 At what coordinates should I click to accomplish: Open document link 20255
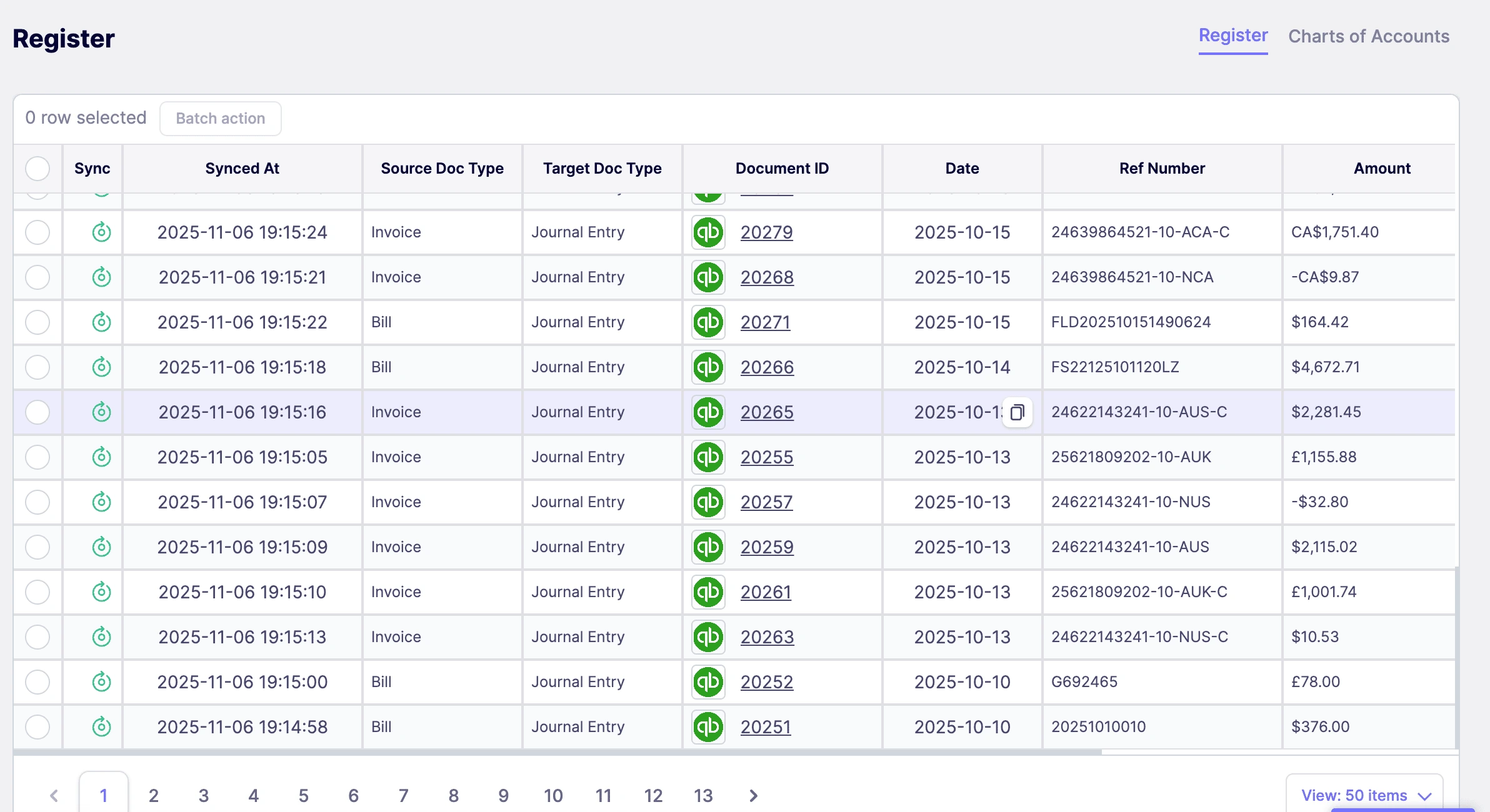pyautogui.click(x=767, y=457)
